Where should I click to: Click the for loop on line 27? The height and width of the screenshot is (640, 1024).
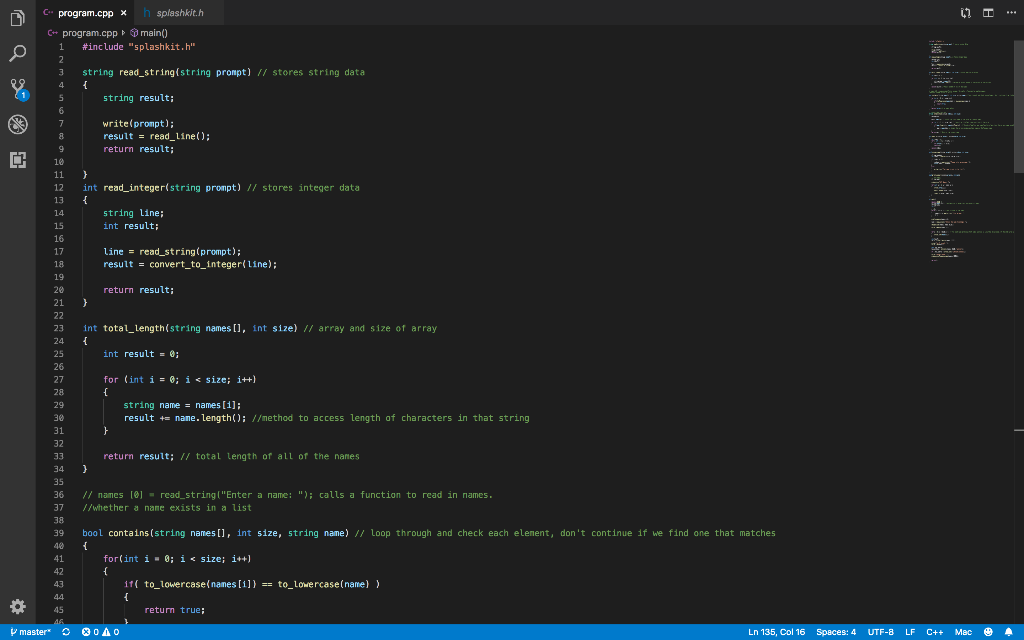(180, 380)
